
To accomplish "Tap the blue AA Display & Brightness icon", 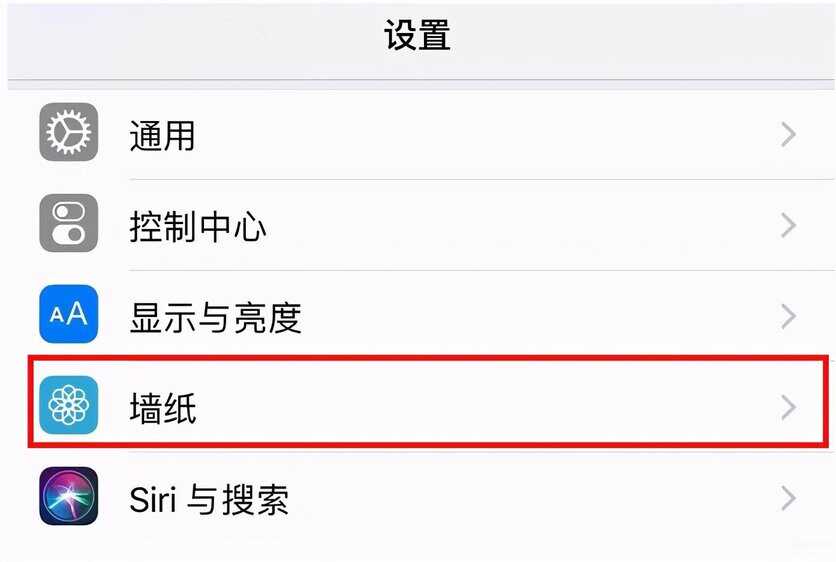I will coord(69,315).
